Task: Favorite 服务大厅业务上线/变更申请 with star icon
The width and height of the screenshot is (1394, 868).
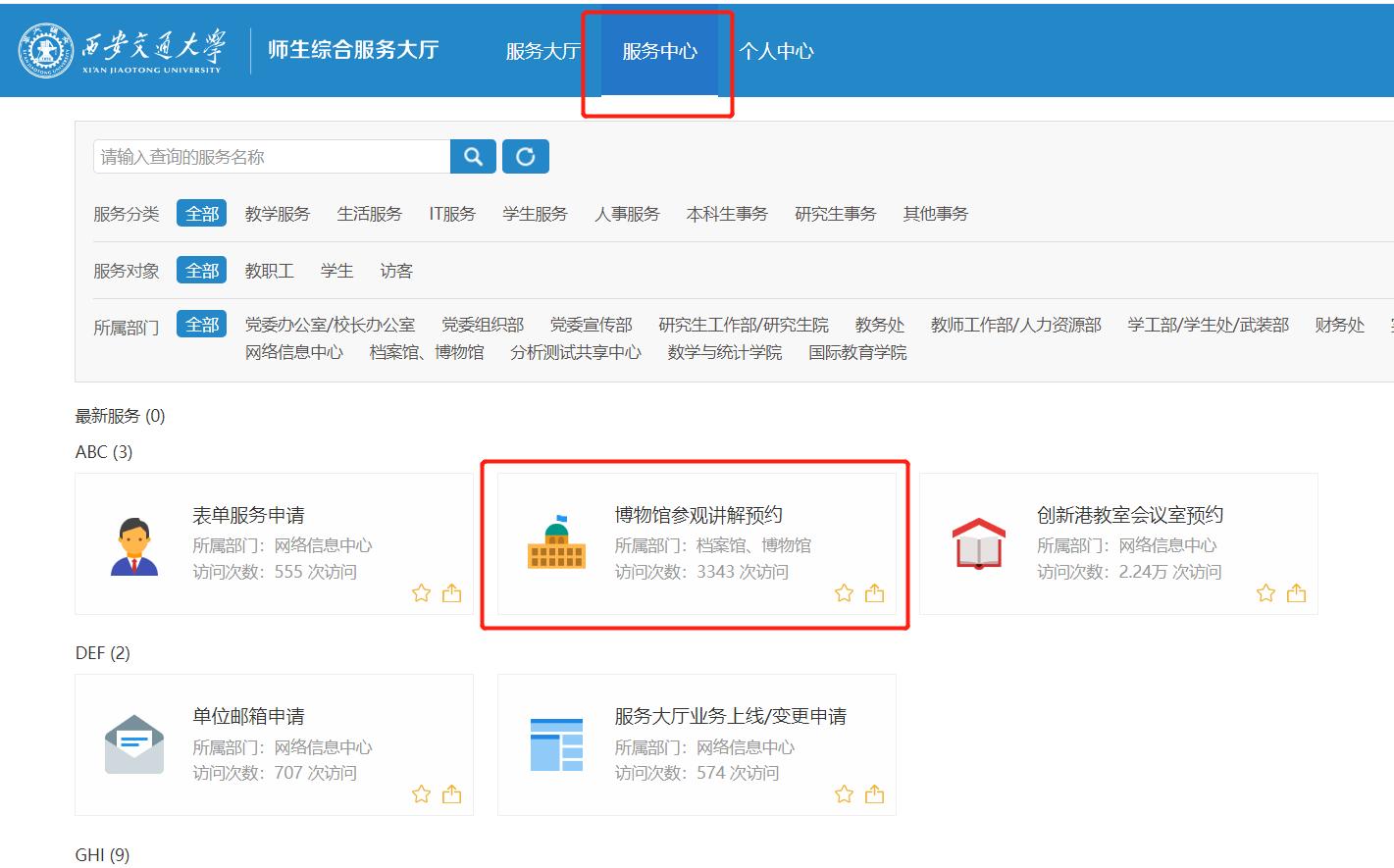Action: 844,794
